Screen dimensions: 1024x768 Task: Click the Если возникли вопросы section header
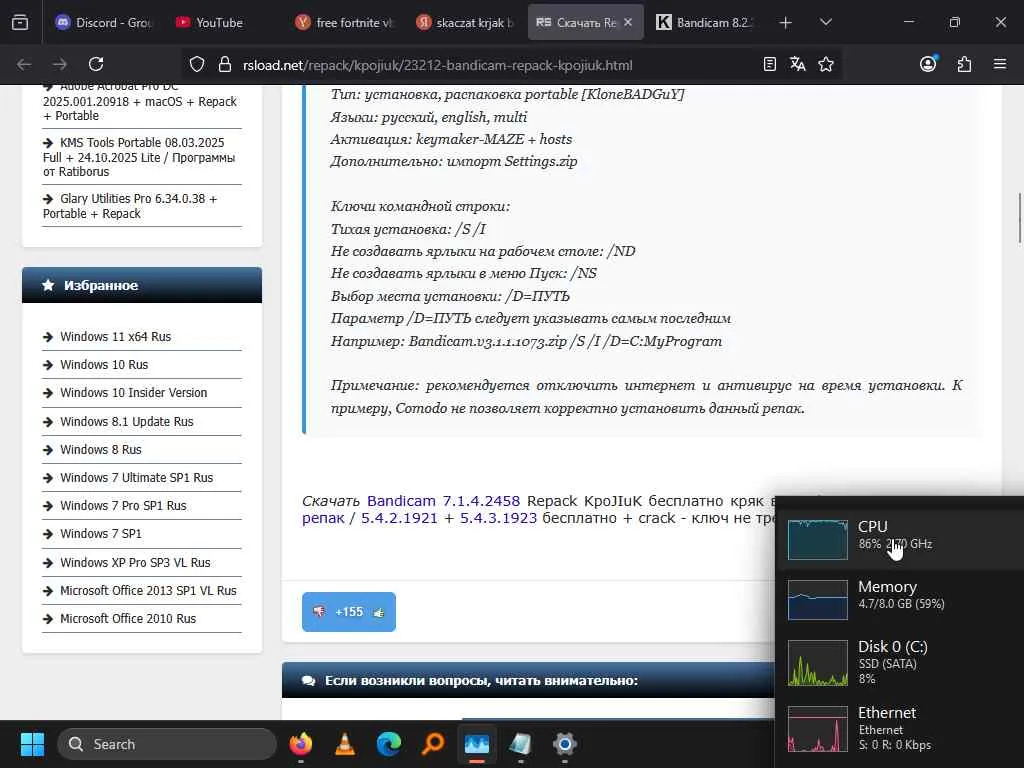pyautogui.click(x=528, y=680)
